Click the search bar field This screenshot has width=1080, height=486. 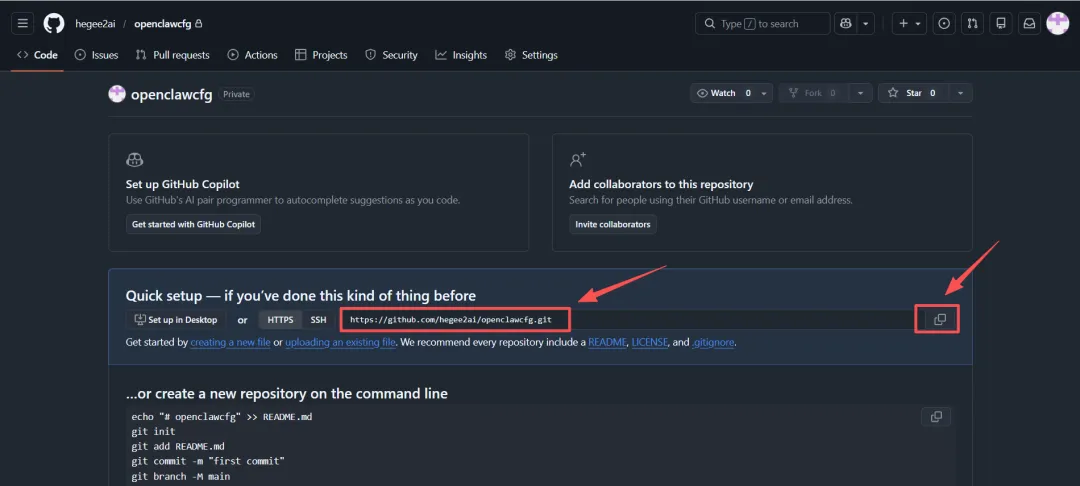click(762, 23)
